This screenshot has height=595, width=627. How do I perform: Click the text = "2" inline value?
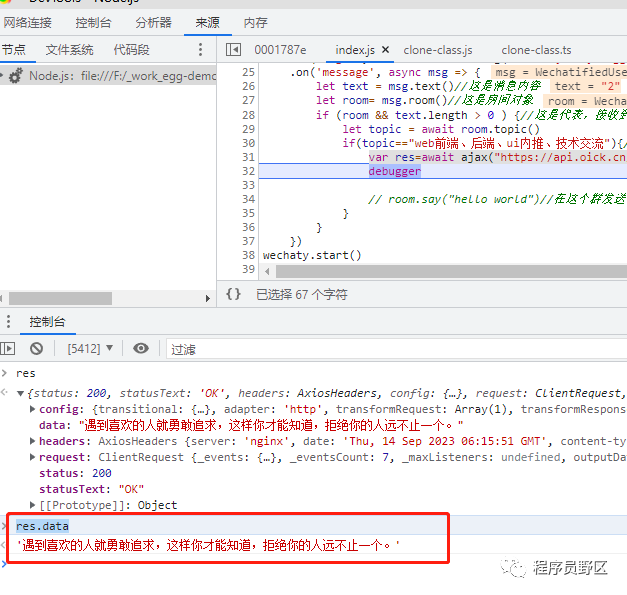(587, 86)
